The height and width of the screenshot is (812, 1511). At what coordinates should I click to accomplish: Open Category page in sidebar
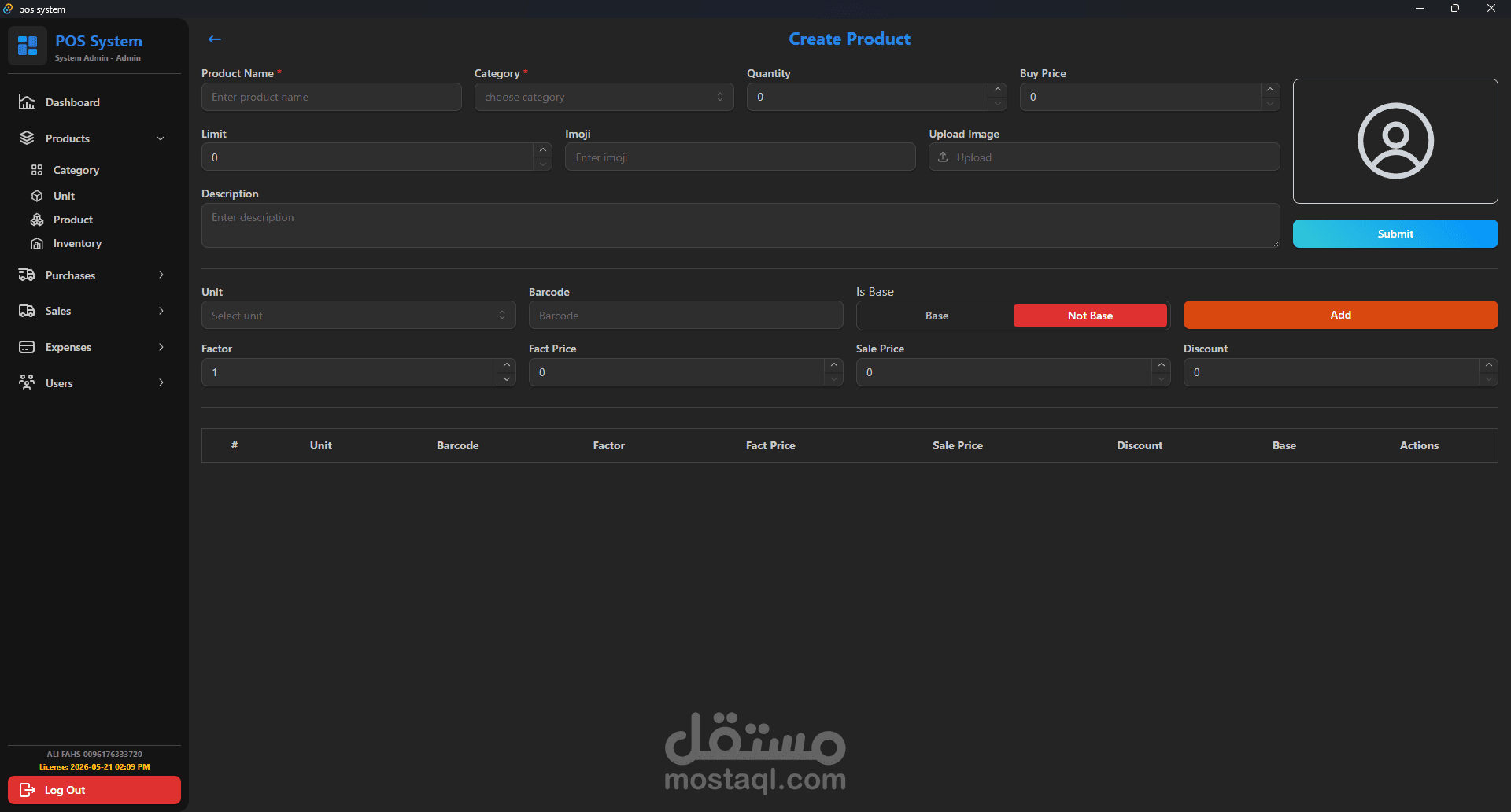point(76,170)
